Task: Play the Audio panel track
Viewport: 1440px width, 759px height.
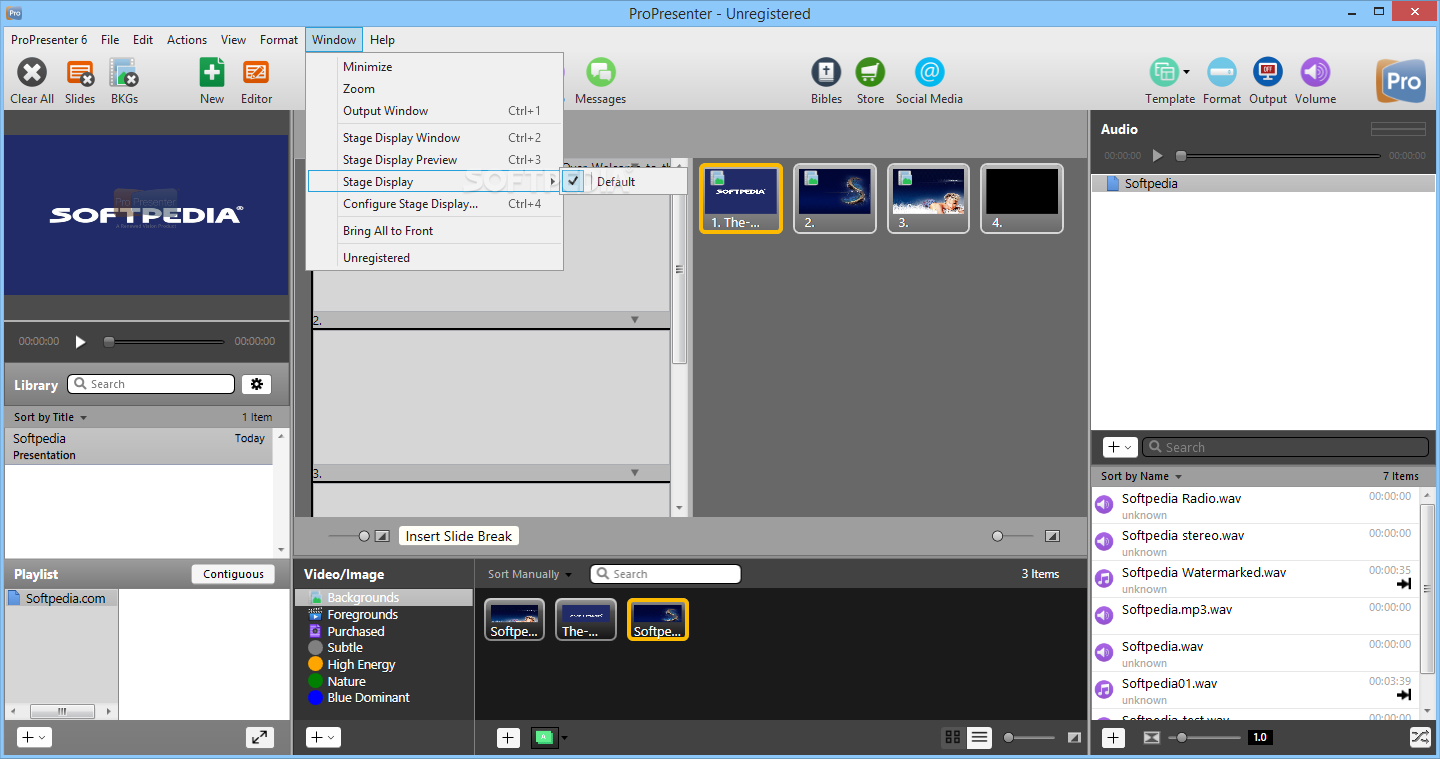Action: pyautogui.click(x=1157, y=156)
